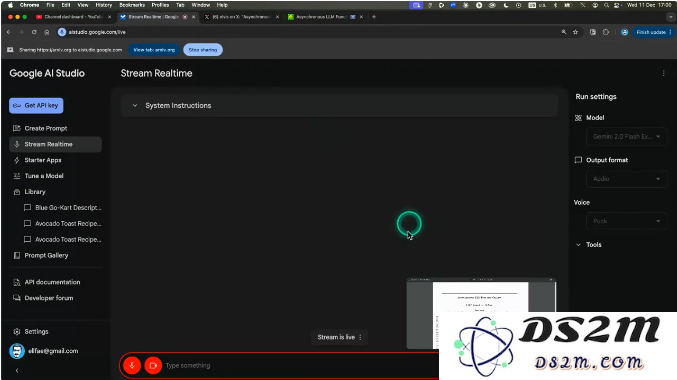Open the Output format dropdown, Audio

pos(626,179)
